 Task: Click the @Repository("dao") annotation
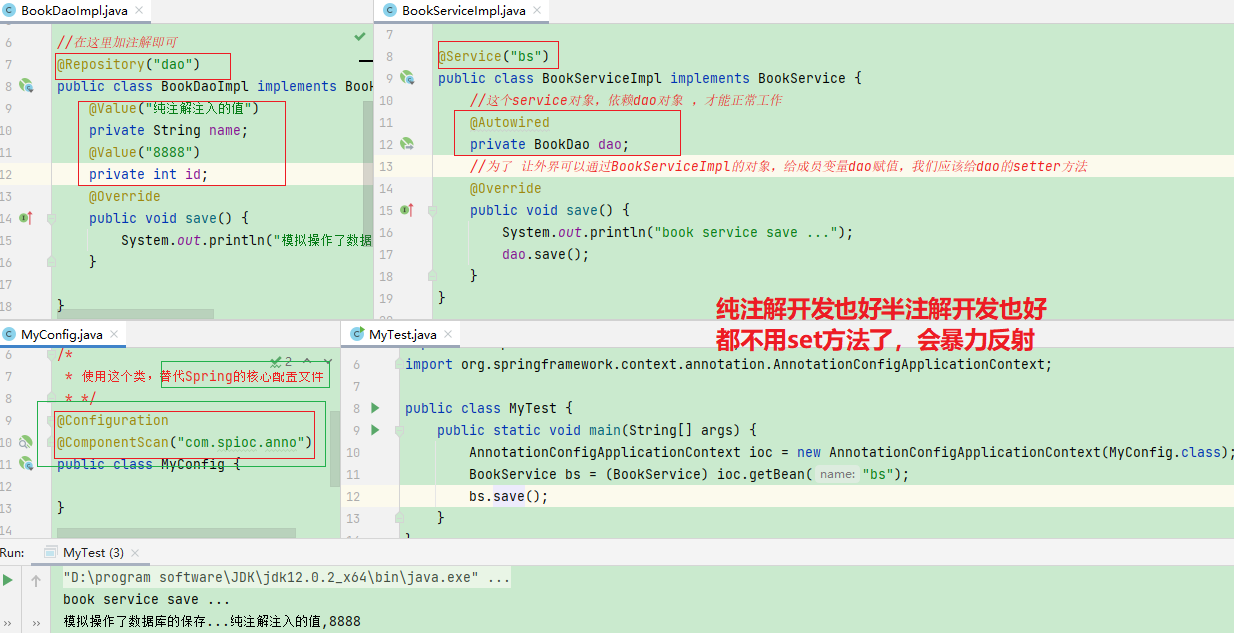[129, 65]
